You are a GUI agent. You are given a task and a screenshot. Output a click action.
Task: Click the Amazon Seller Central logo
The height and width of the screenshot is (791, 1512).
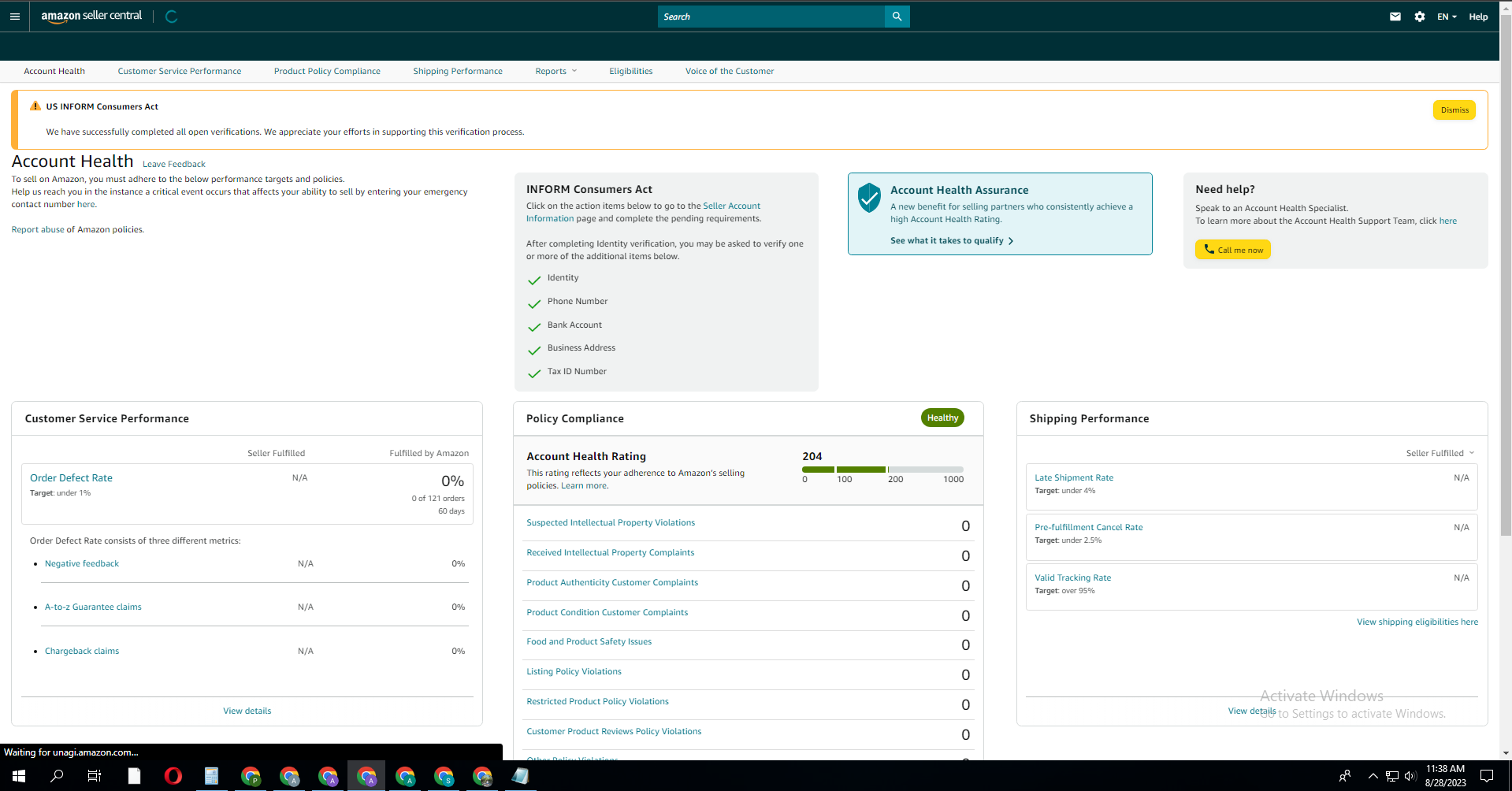(x=91, y=17)
